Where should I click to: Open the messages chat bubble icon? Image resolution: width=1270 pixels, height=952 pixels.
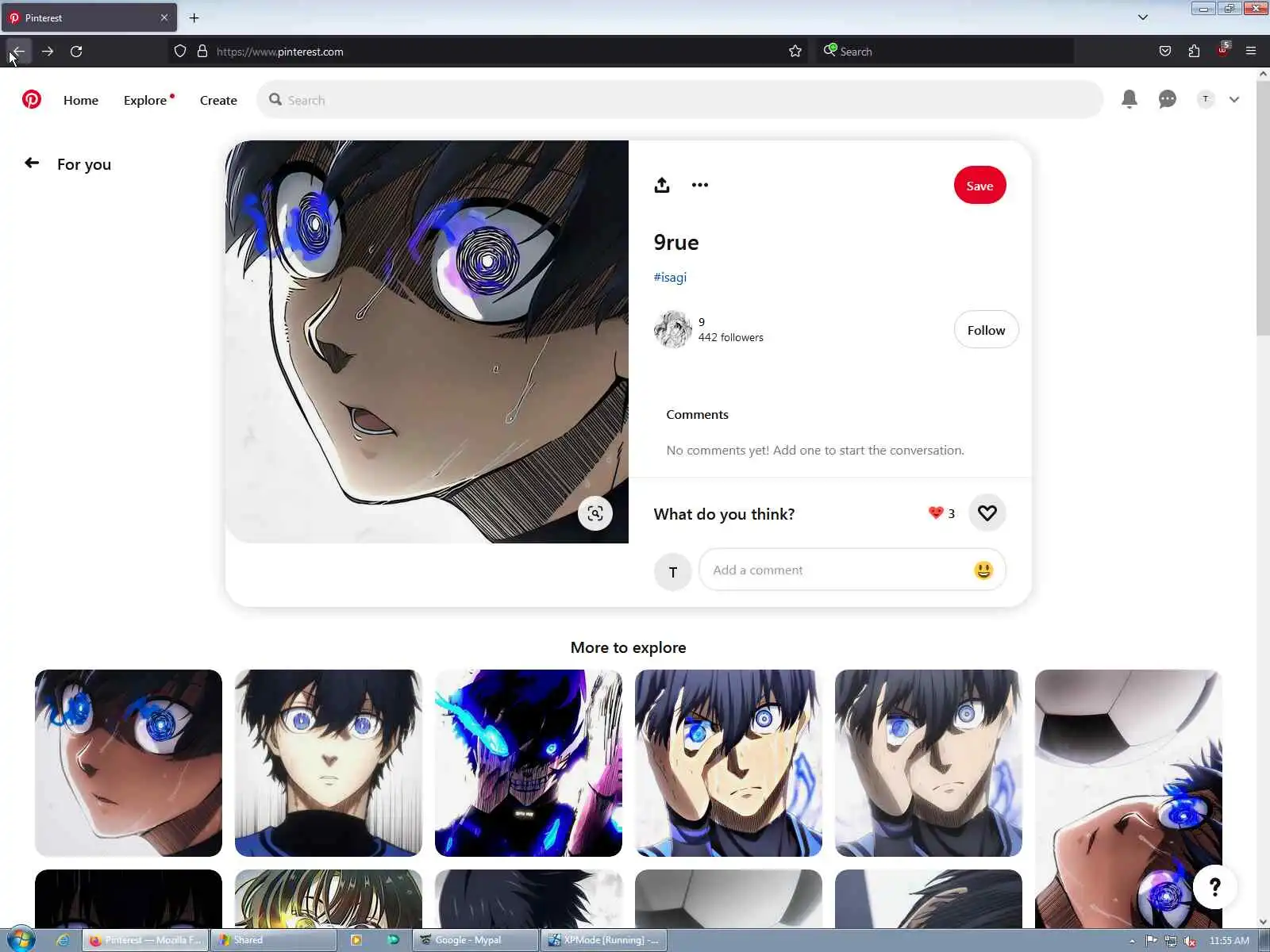(1167, 99)
